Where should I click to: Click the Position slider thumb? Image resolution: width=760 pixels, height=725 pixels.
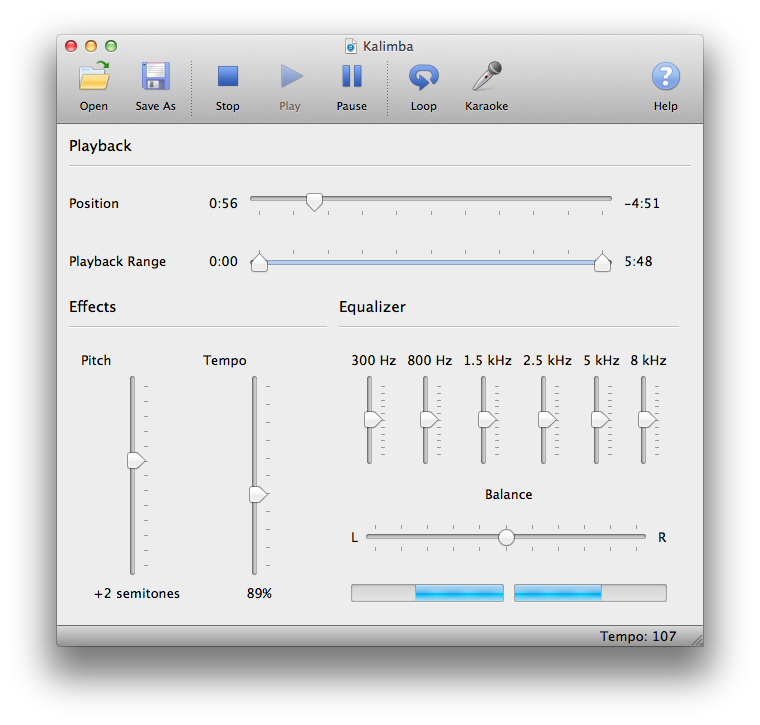[315, 202]
